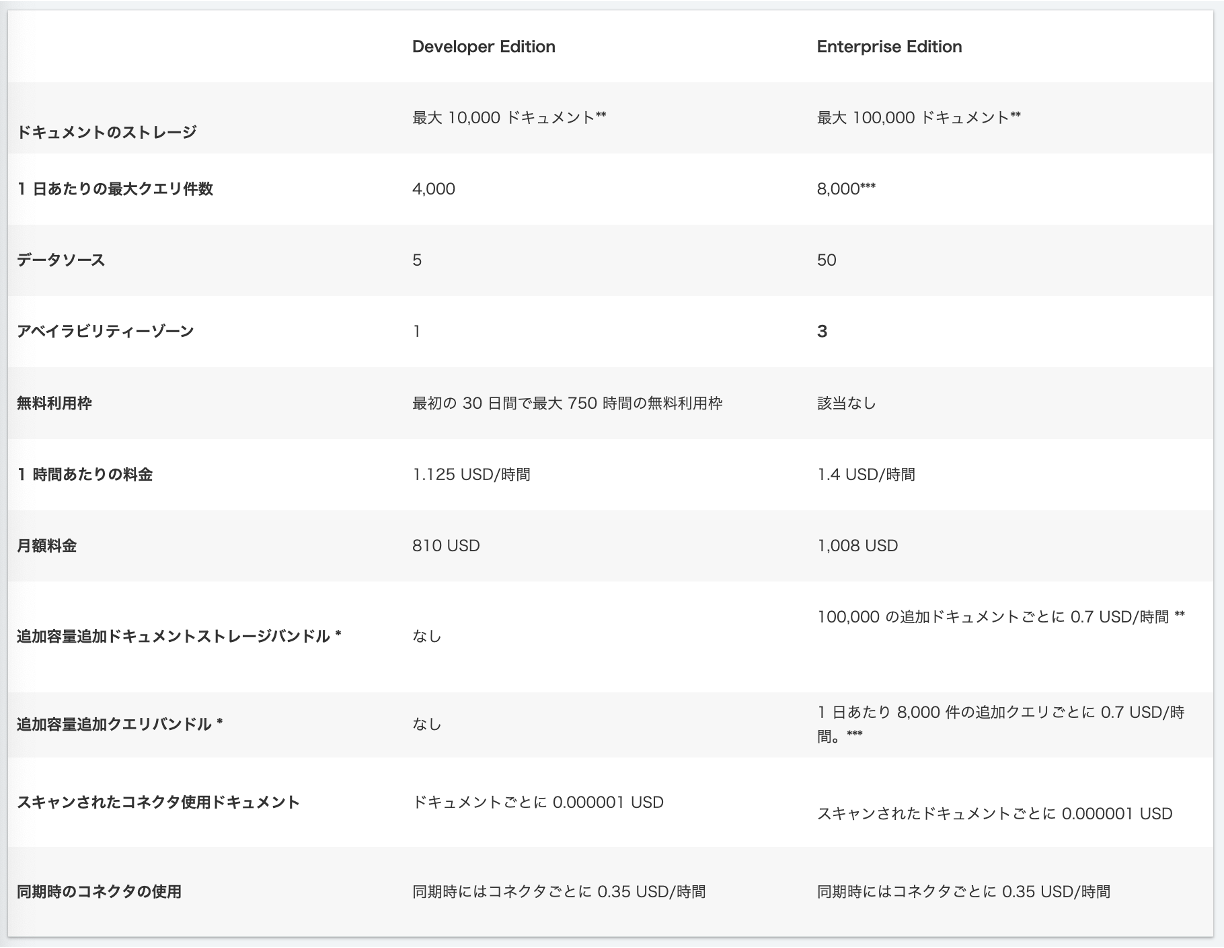The height and width of the screenshot is (948, 1224).
Task: Select the スキャンされたコネクタ使用ドキュメント row label
Action: 158,802
